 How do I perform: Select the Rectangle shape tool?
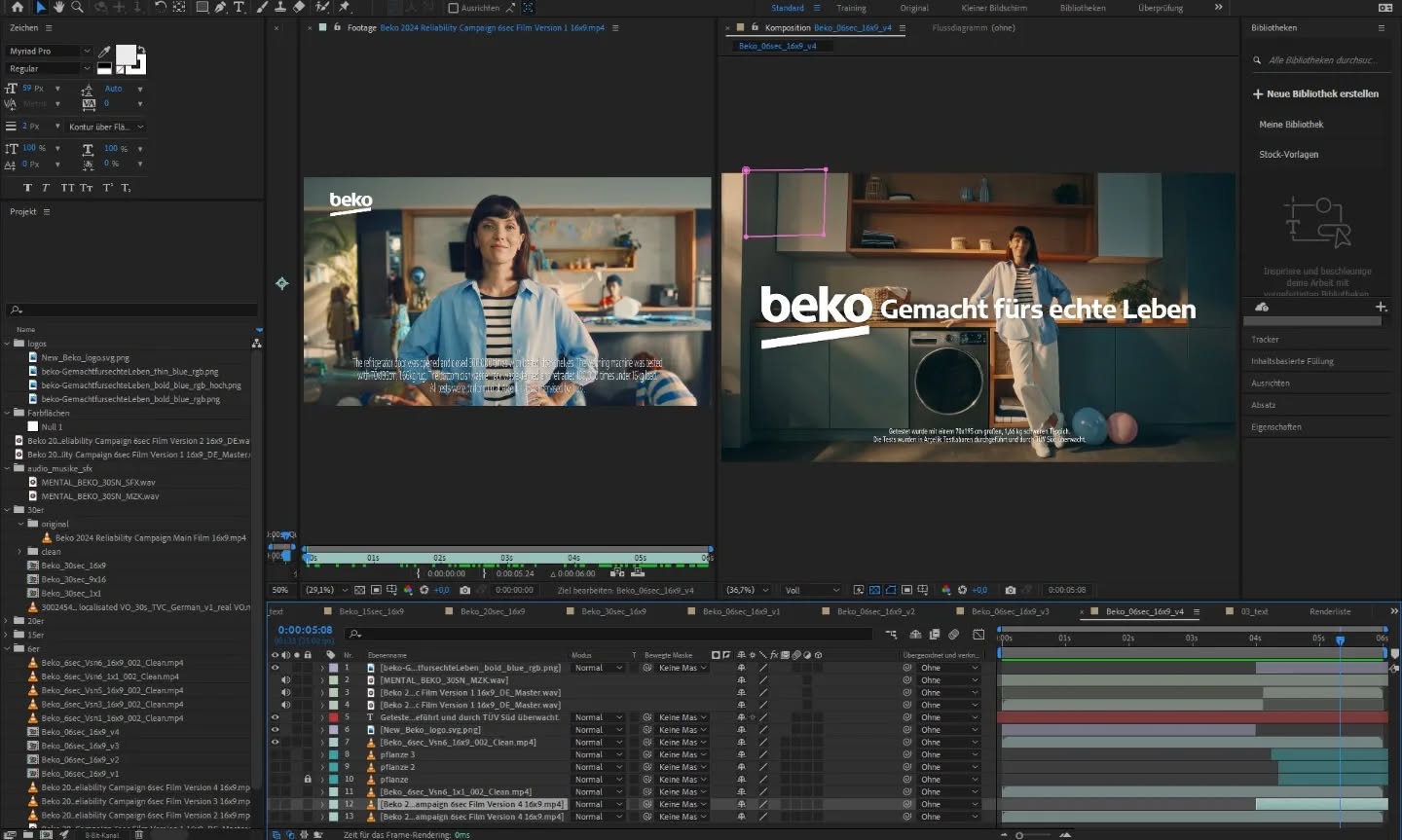pyautogui.click(x=202, y=7)
